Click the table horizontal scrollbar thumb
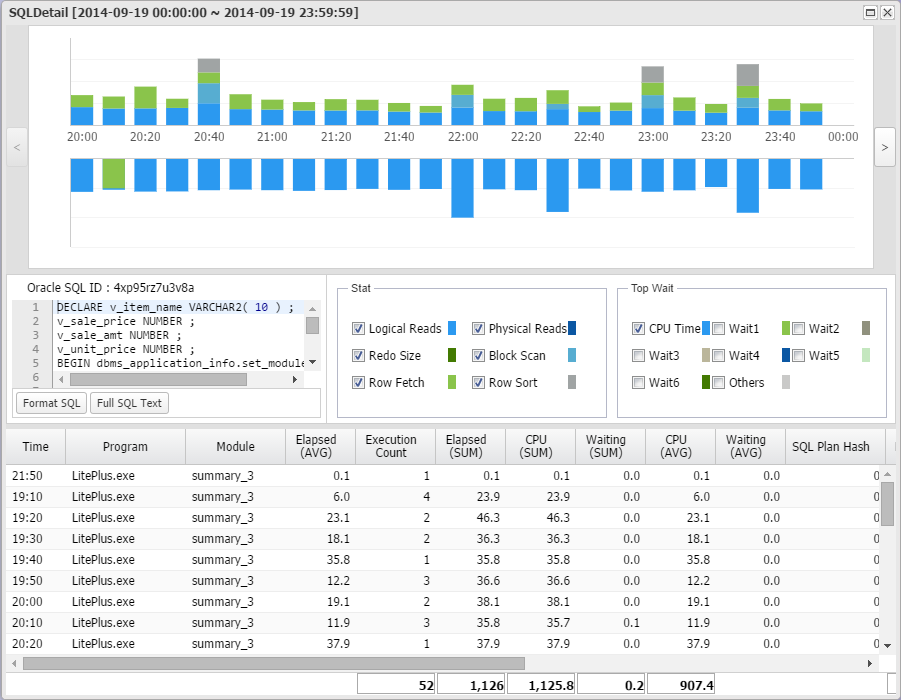The height and width of the screenshot is (700, 901). point(274,663)
